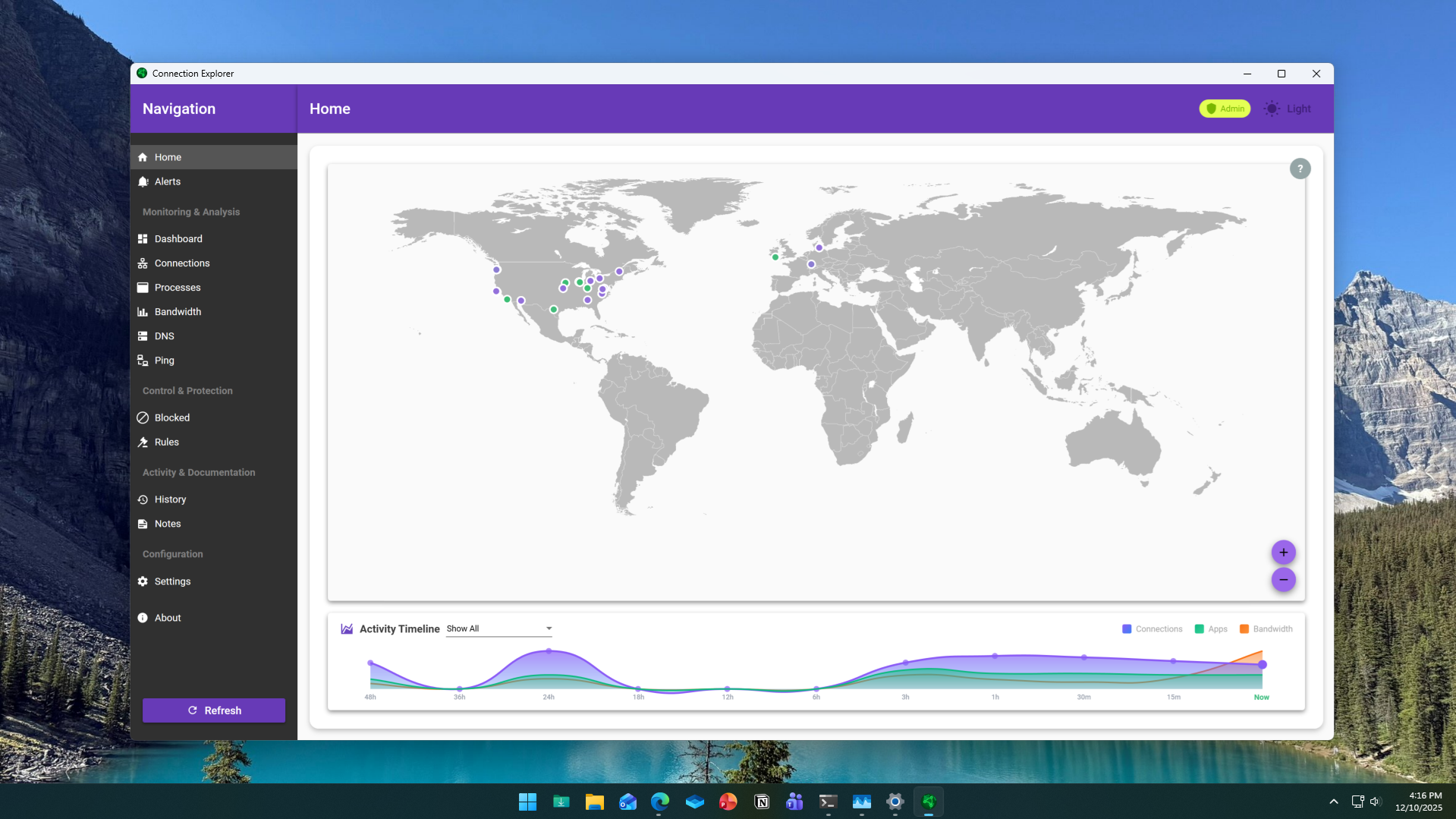The width and height of the screenshot is (1456, 819).
Task: Toggle Connections series in timeline legend
Action: click(x=1152, y=629)
